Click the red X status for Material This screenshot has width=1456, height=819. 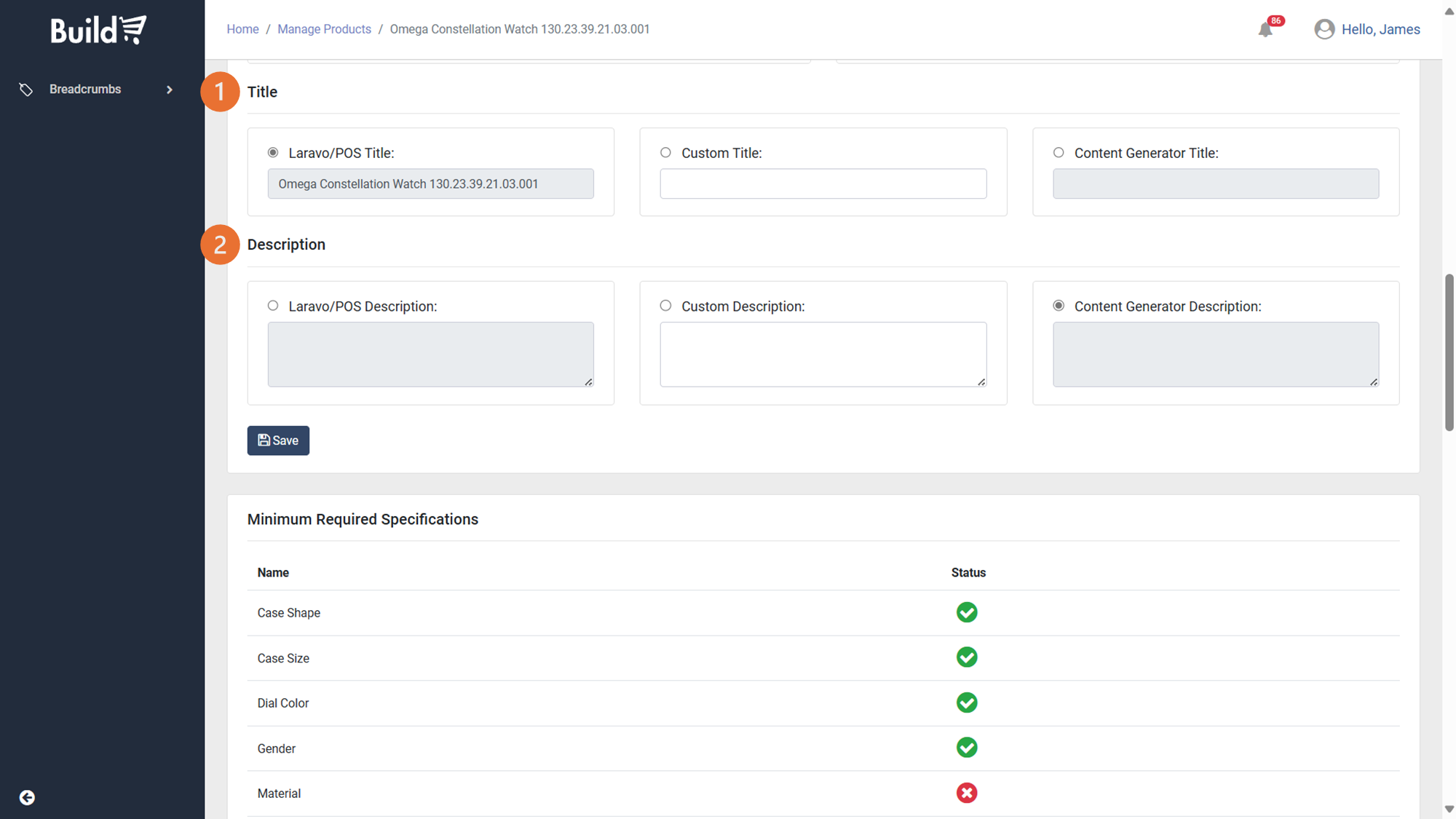click(967, 793)
